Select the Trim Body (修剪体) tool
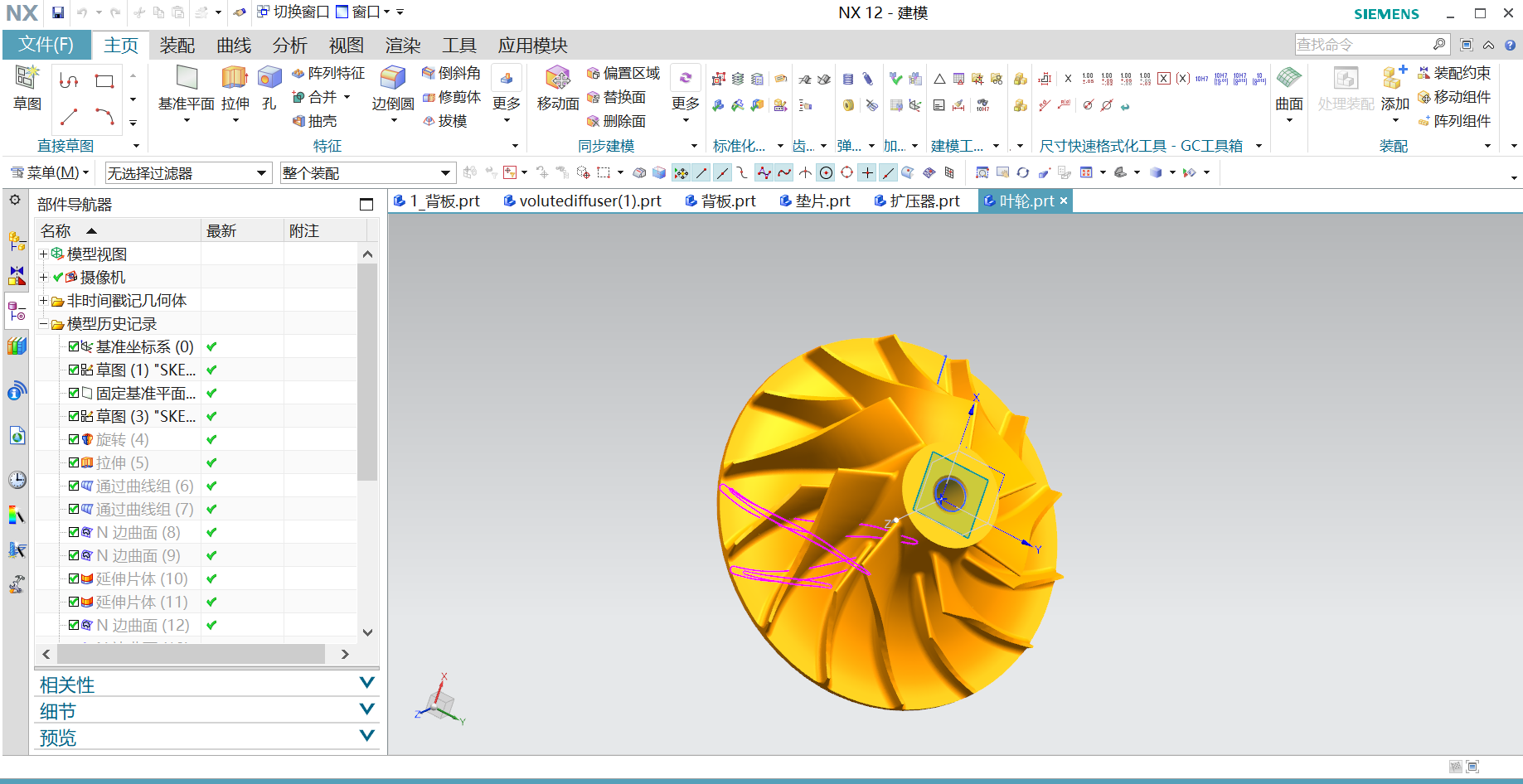The height and width of the screenshot is (784, 1523). pos(451,97)
